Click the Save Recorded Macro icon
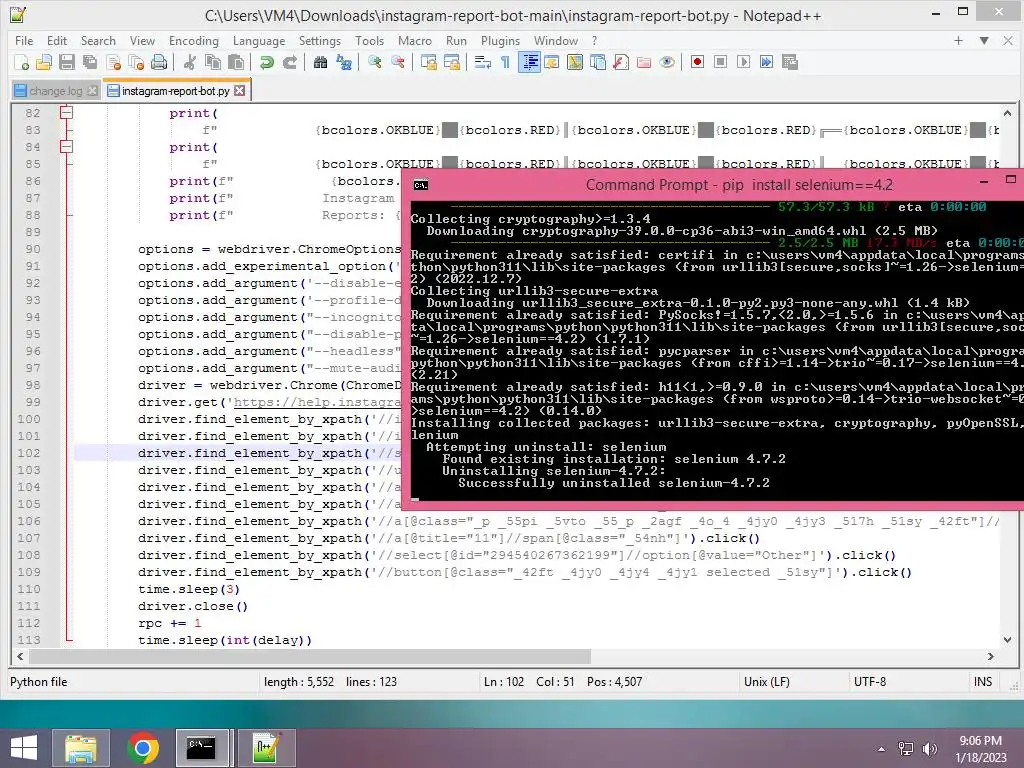This screenshot has height=768, width=1024. point(790,62)
